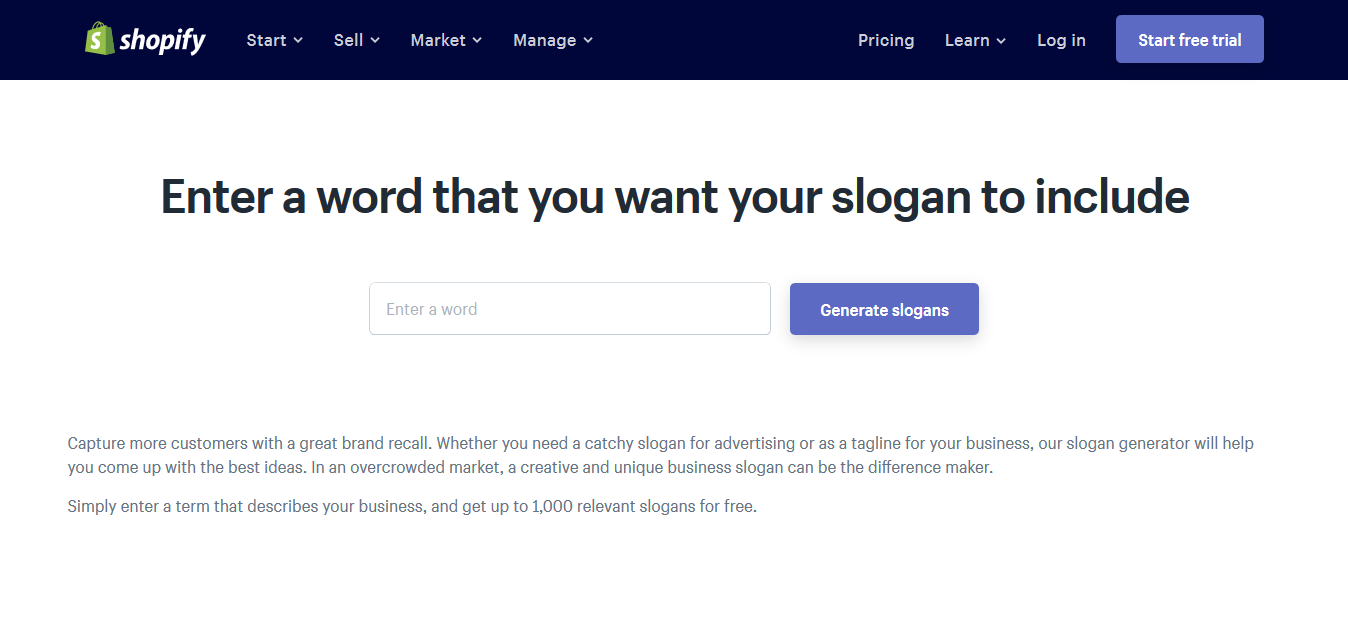Viewport: 1348px width, 621px height.
Task: Click the Start free trial button
Action: click(x=1189, y=39)
